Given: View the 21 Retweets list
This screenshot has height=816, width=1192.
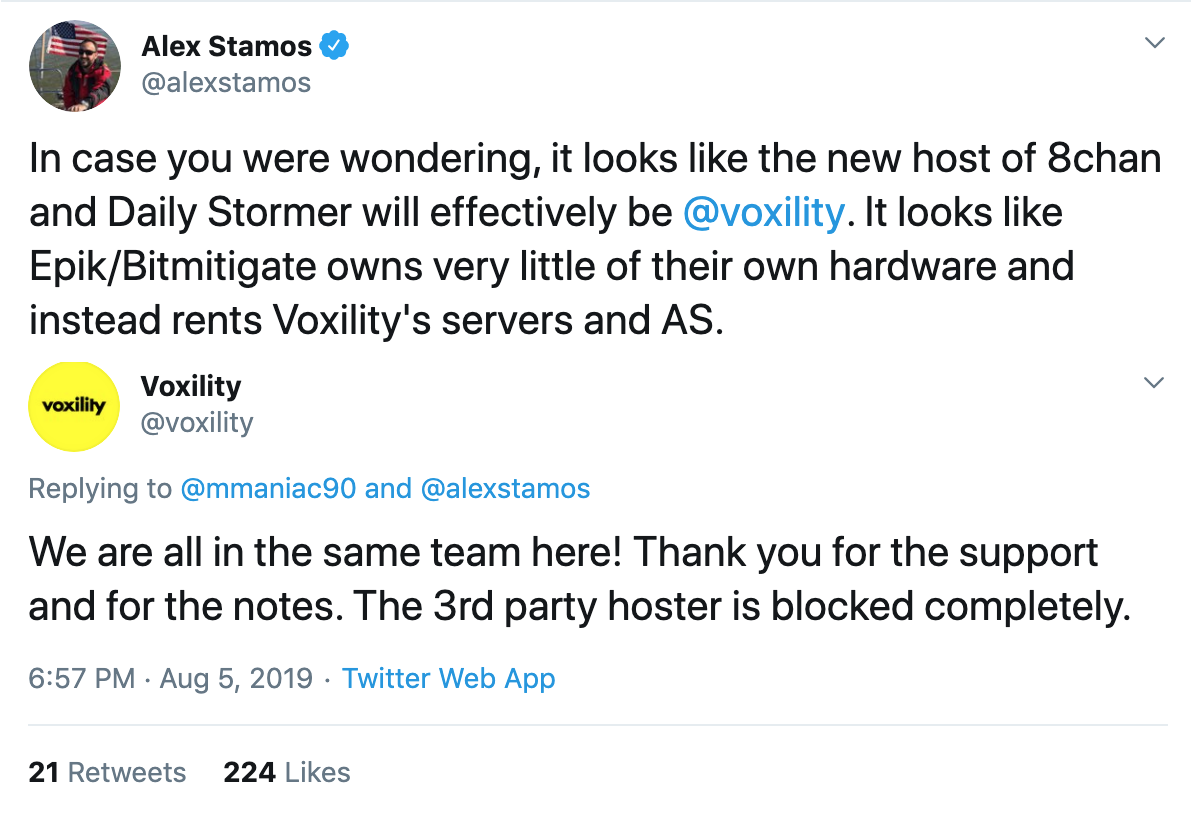Looking at the screenshot, I should point(107,772).
